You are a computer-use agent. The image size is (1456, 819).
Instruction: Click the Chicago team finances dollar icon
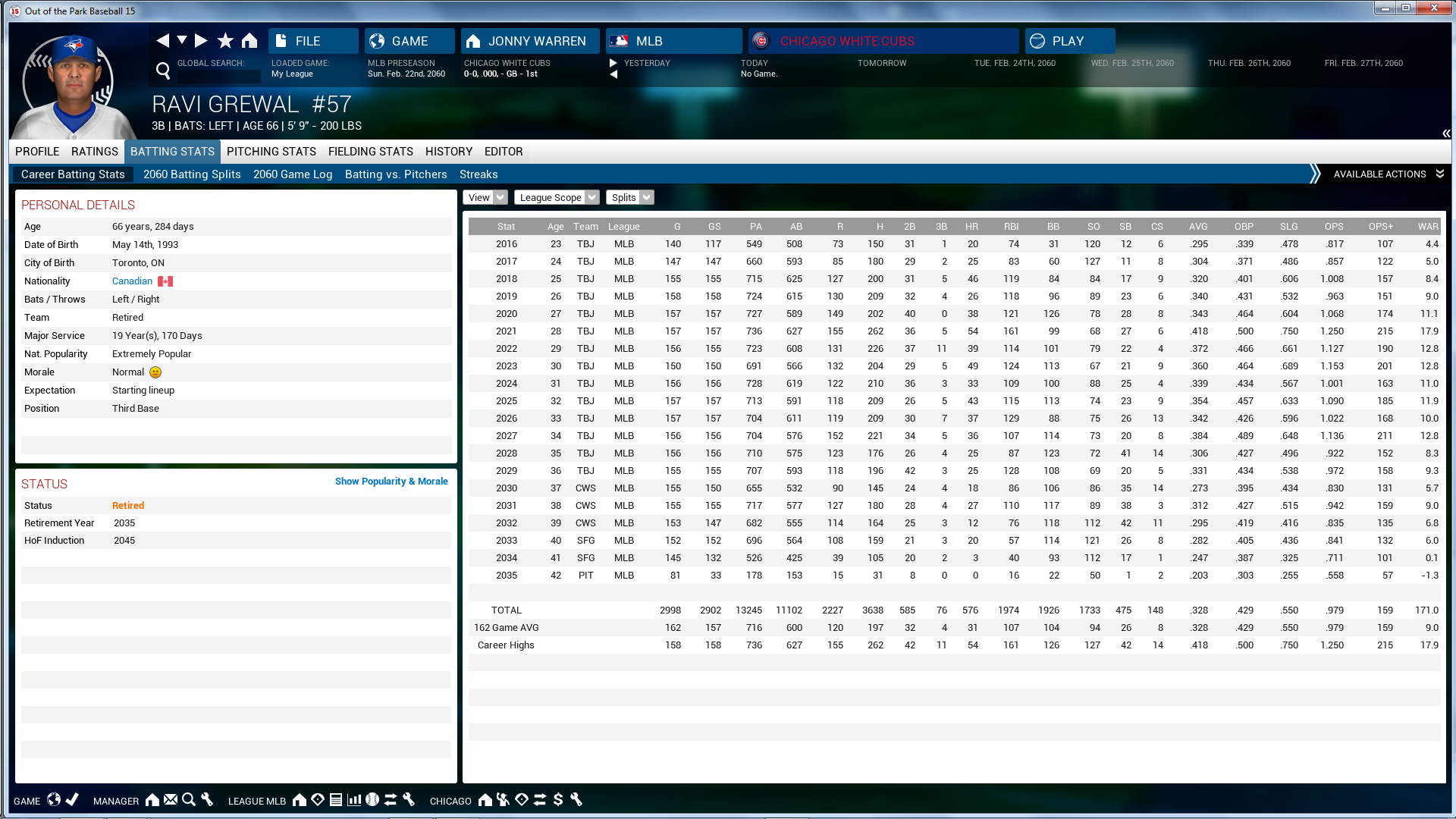(558, 800)
